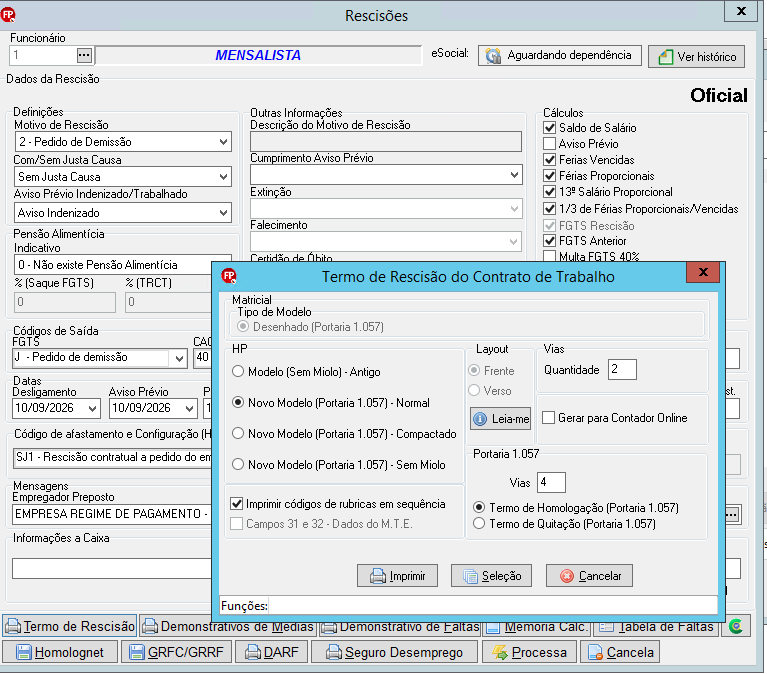The width and height of the screenshot is (767, 674).
Task: Click the Processa lightning icon
Action: [x=500, y=652]
